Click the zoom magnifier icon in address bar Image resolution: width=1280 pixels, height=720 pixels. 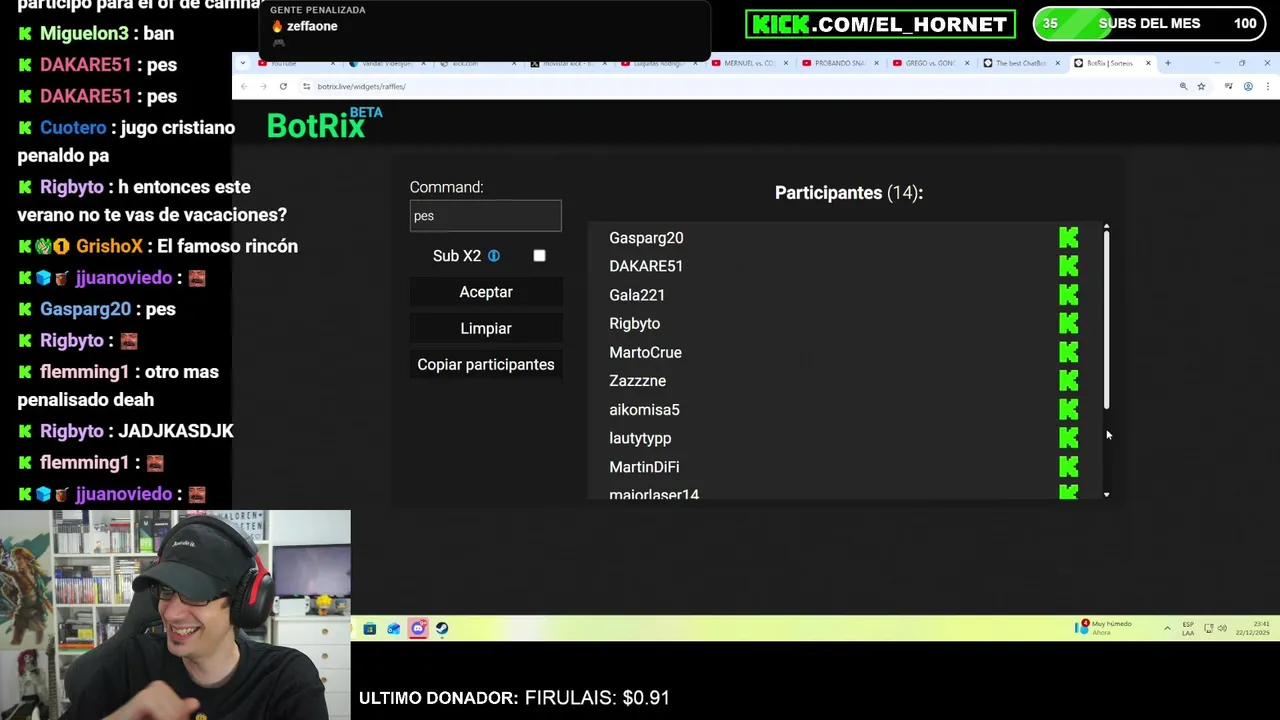pyautogui.click(x=1183, y=86)
